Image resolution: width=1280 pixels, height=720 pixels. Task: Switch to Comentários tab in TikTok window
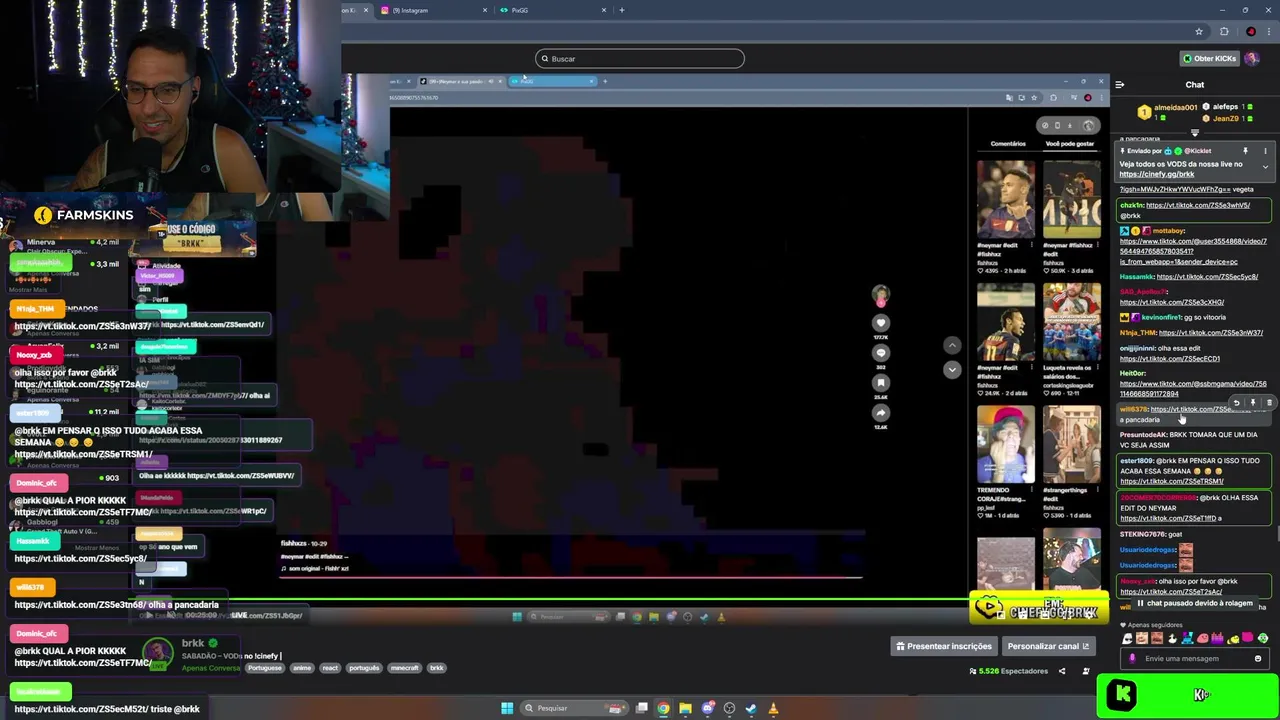[x=1008, y=144]
